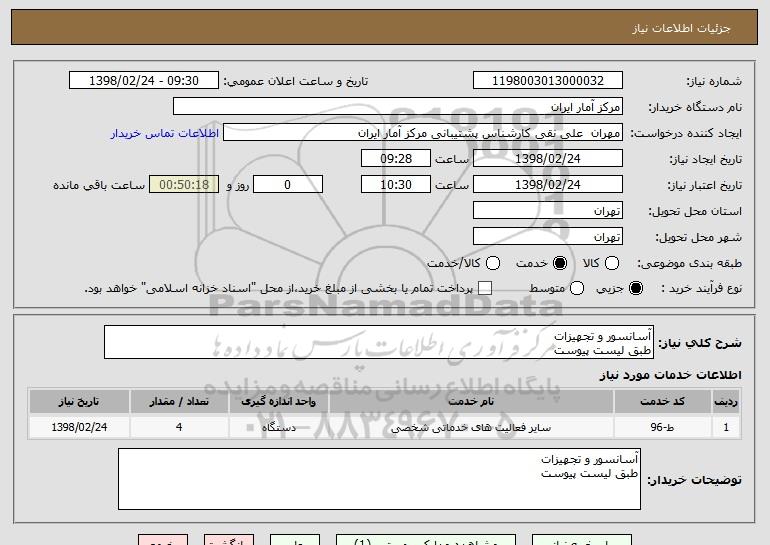Click the public announcement date field 09:30
Viewport: 770px width, 545px height.
144,81
